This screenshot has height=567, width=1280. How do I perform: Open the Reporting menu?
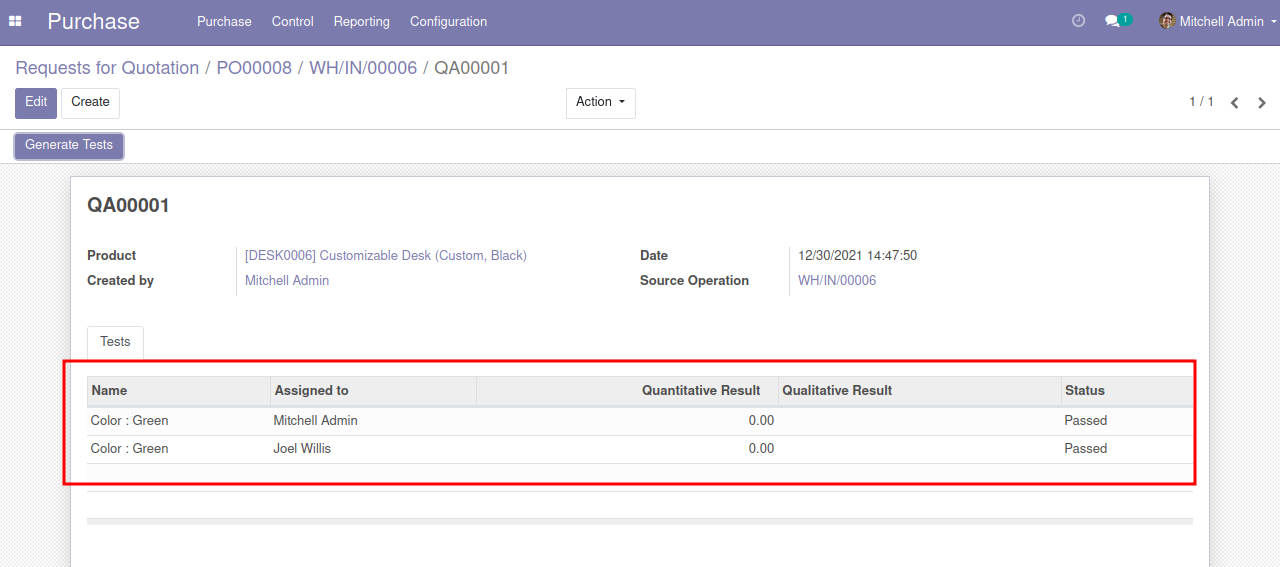[x=362, y=21]
